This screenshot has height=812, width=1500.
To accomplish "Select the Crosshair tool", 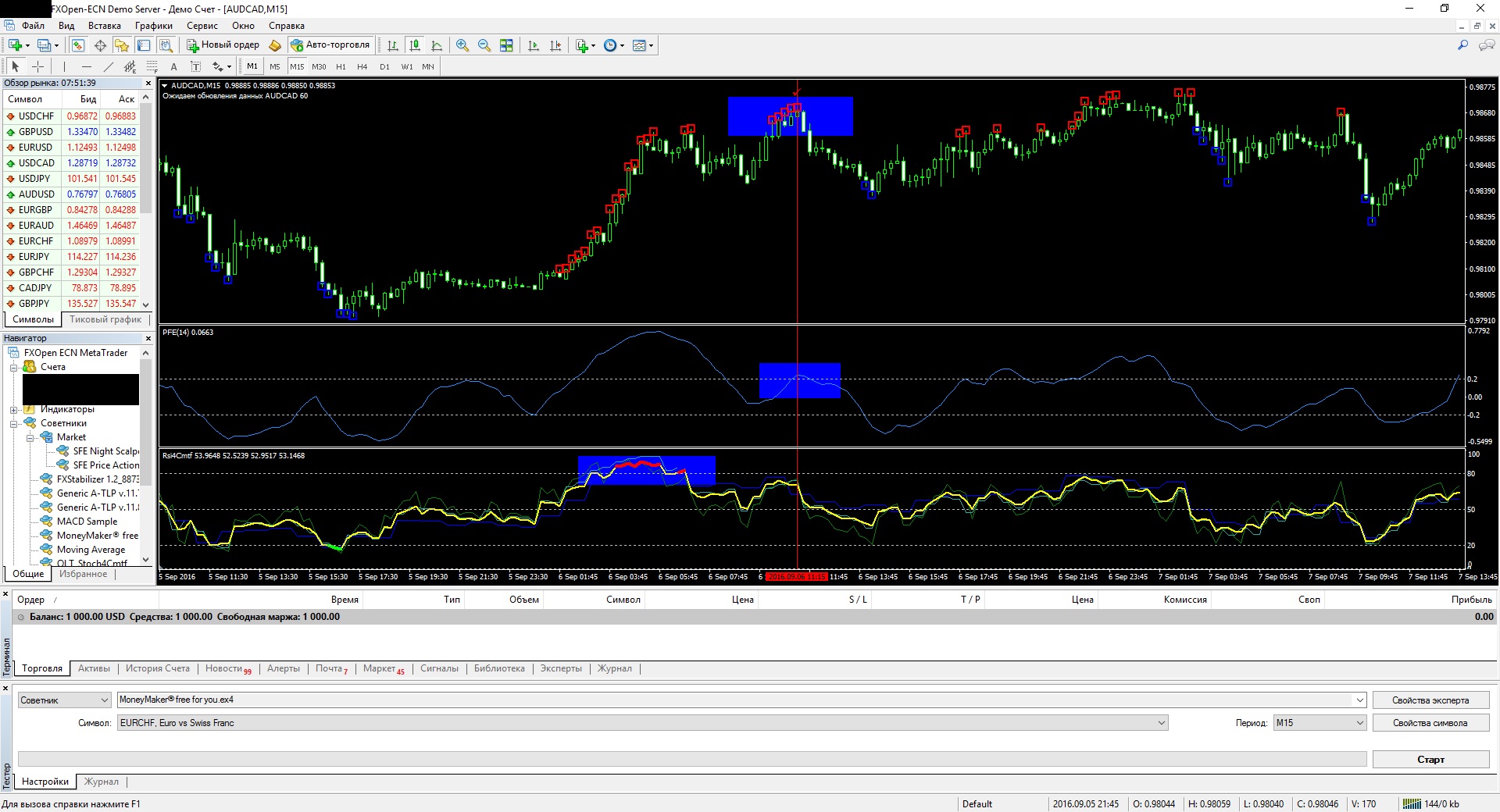I will click(x=37, y=66).
